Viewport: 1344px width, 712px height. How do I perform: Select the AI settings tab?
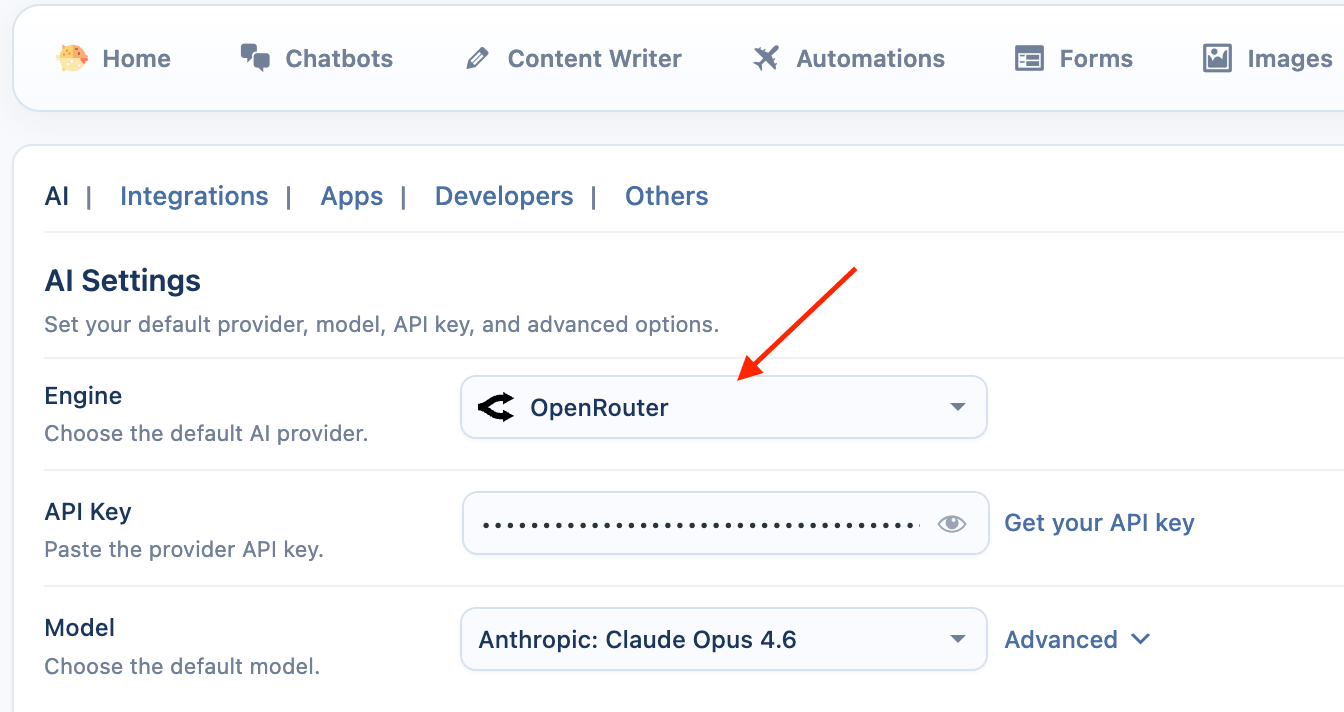57,196
